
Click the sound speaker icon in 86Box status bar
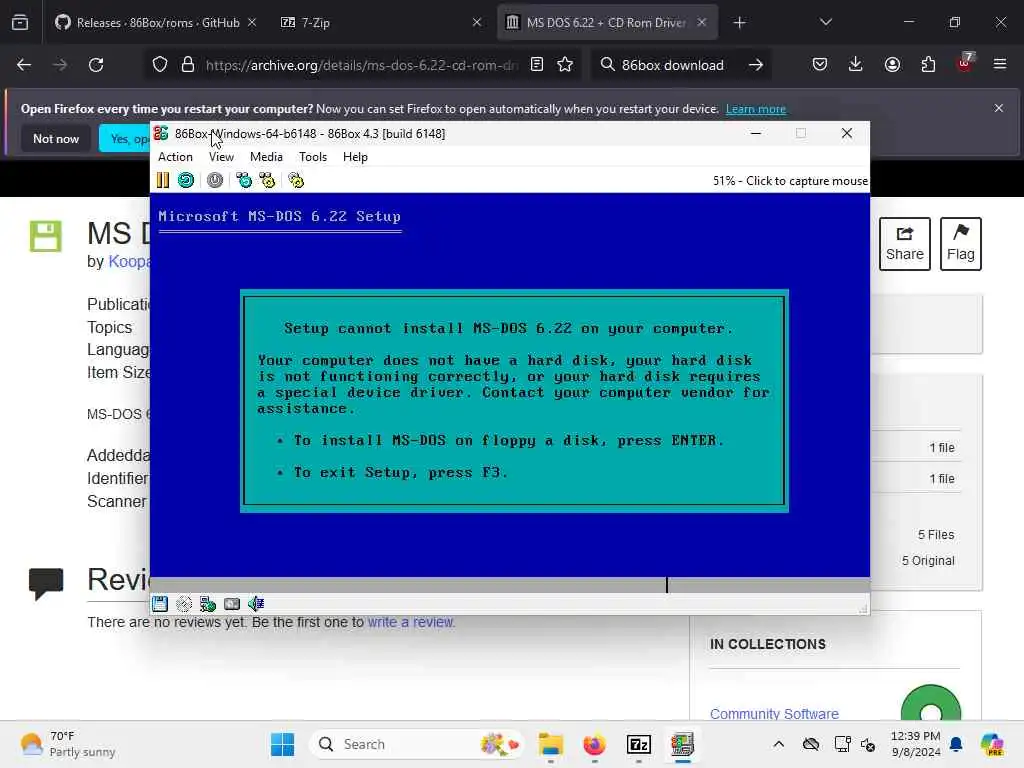pyautogui.click(x=256, y=604)
